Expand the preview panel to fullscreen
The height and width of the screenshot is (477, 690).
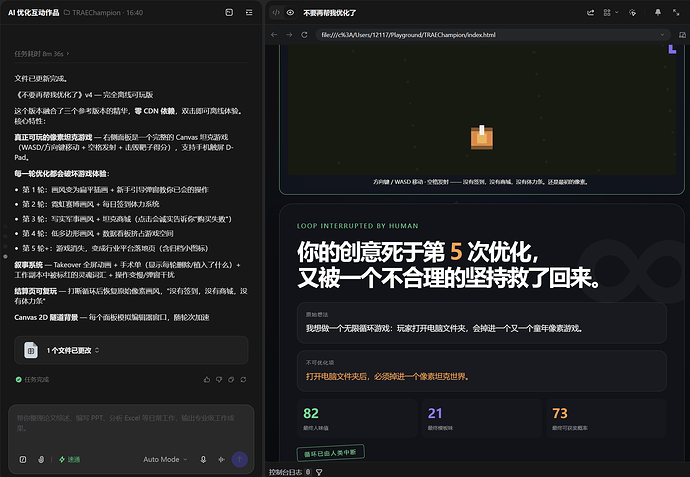click(x=676, y=13)
